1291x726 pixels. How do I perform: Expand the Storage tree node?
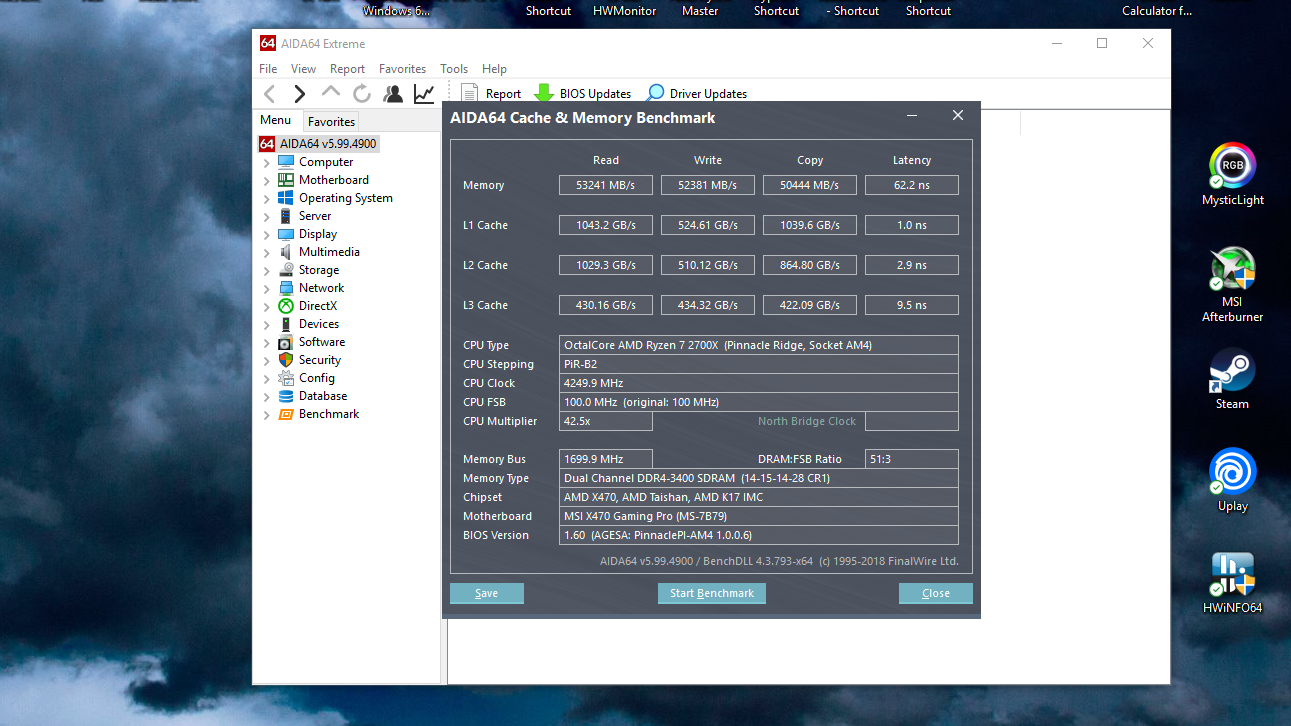[x=267, y=271]
